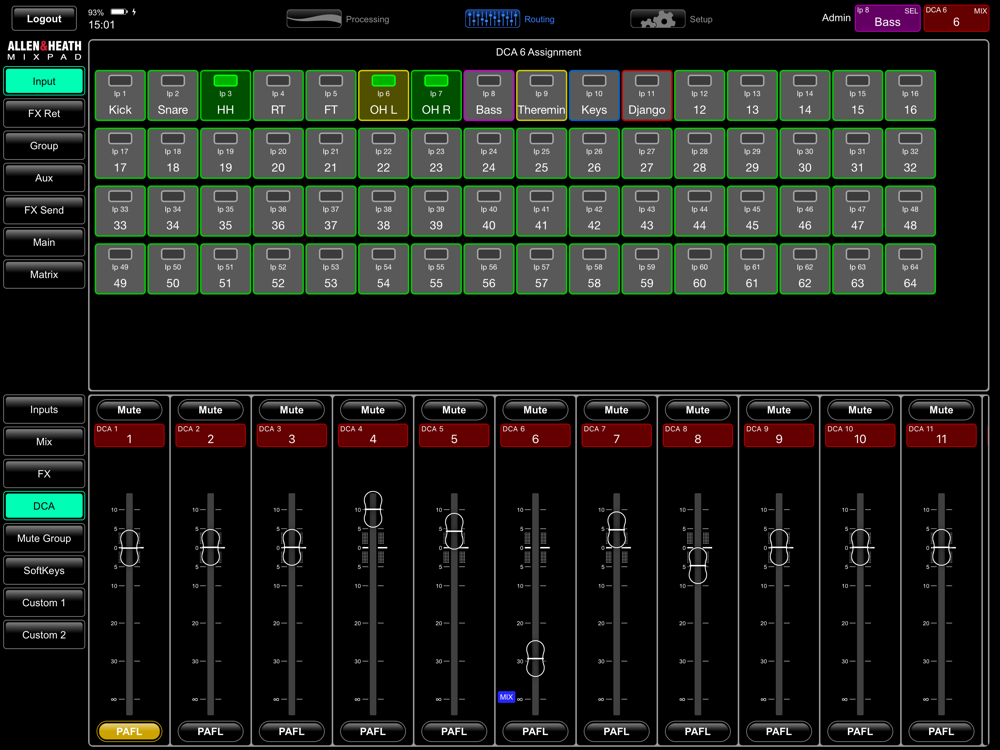Tap the Allen & Heath MixPad logo
This screenshot has height=750, width=1000.
pos(44,50)
